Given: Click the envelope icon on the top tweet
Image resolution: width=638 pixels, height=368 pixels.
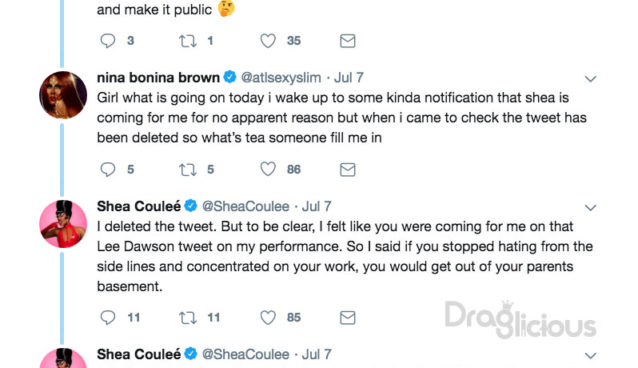Looking at the screenshot, I should (347, 41).
